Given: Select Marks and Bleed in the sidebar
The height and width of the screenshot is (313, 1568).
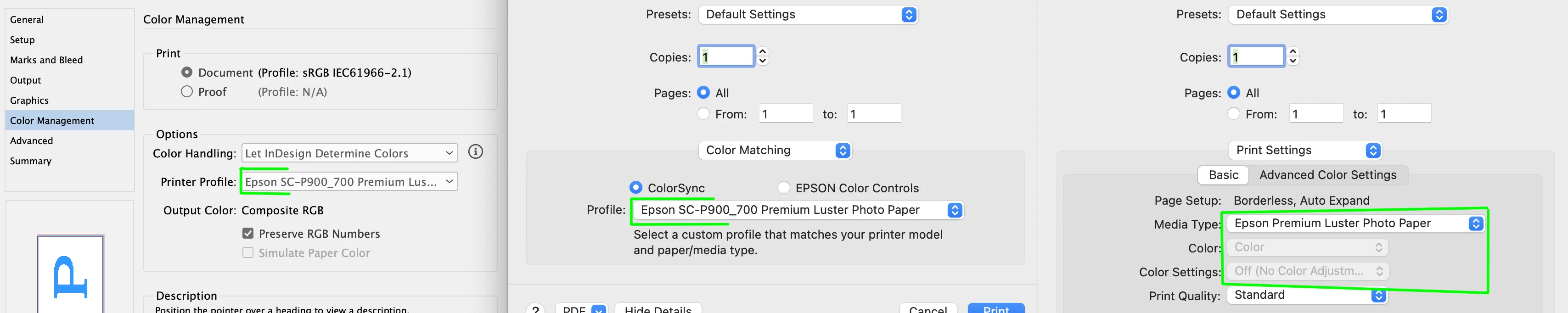Looking at the screenshot, I should pos(46,60).
